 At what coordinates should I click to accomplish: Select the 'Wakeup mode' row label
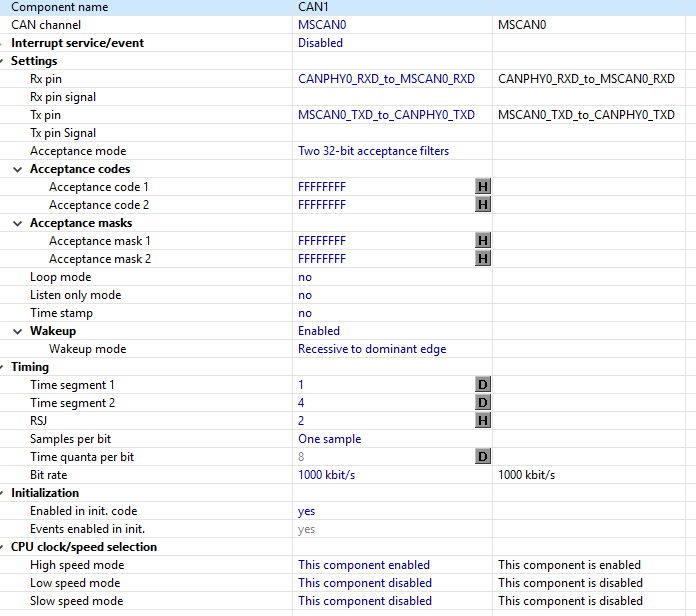[x=88, y=349]
